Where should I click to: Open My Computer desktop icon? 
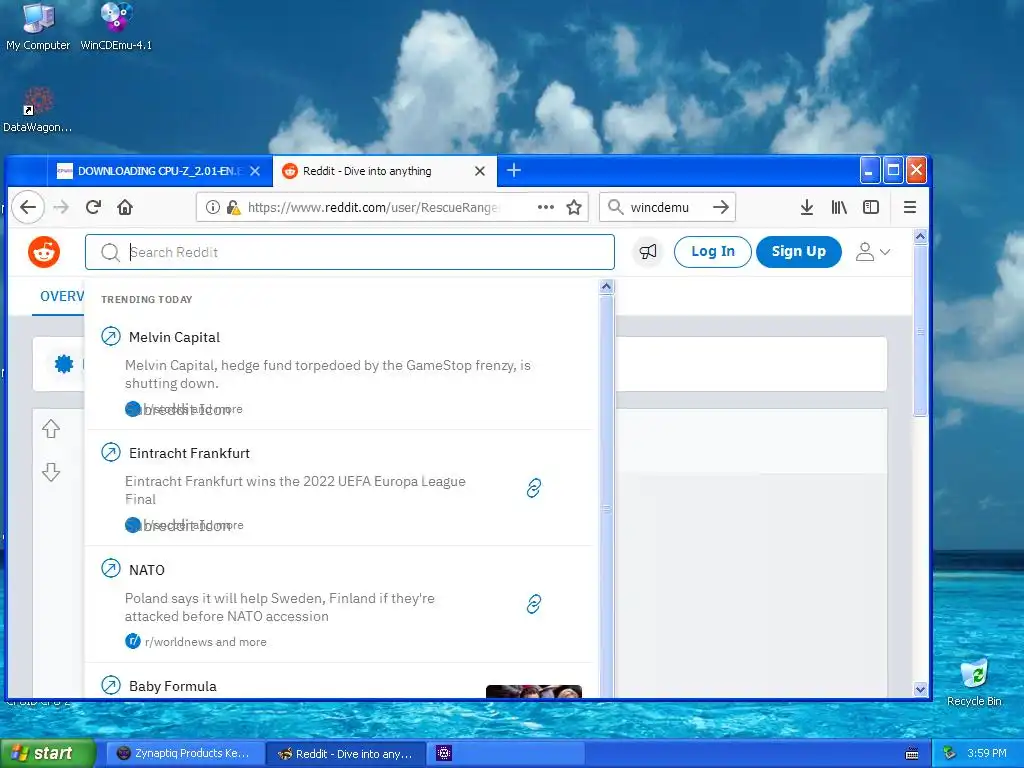point(38,27)
